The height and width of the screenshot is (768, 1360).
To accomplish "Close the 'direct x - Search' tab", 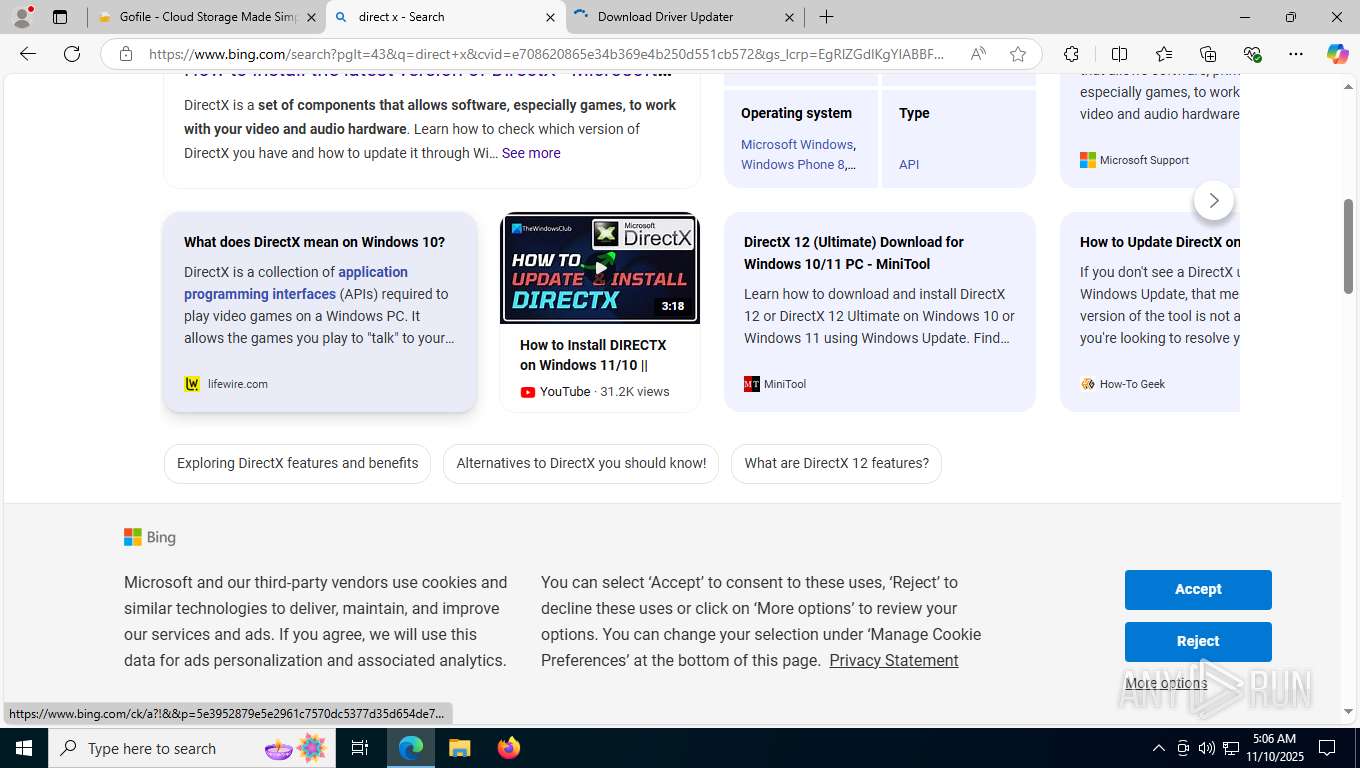I will (550, 17).
